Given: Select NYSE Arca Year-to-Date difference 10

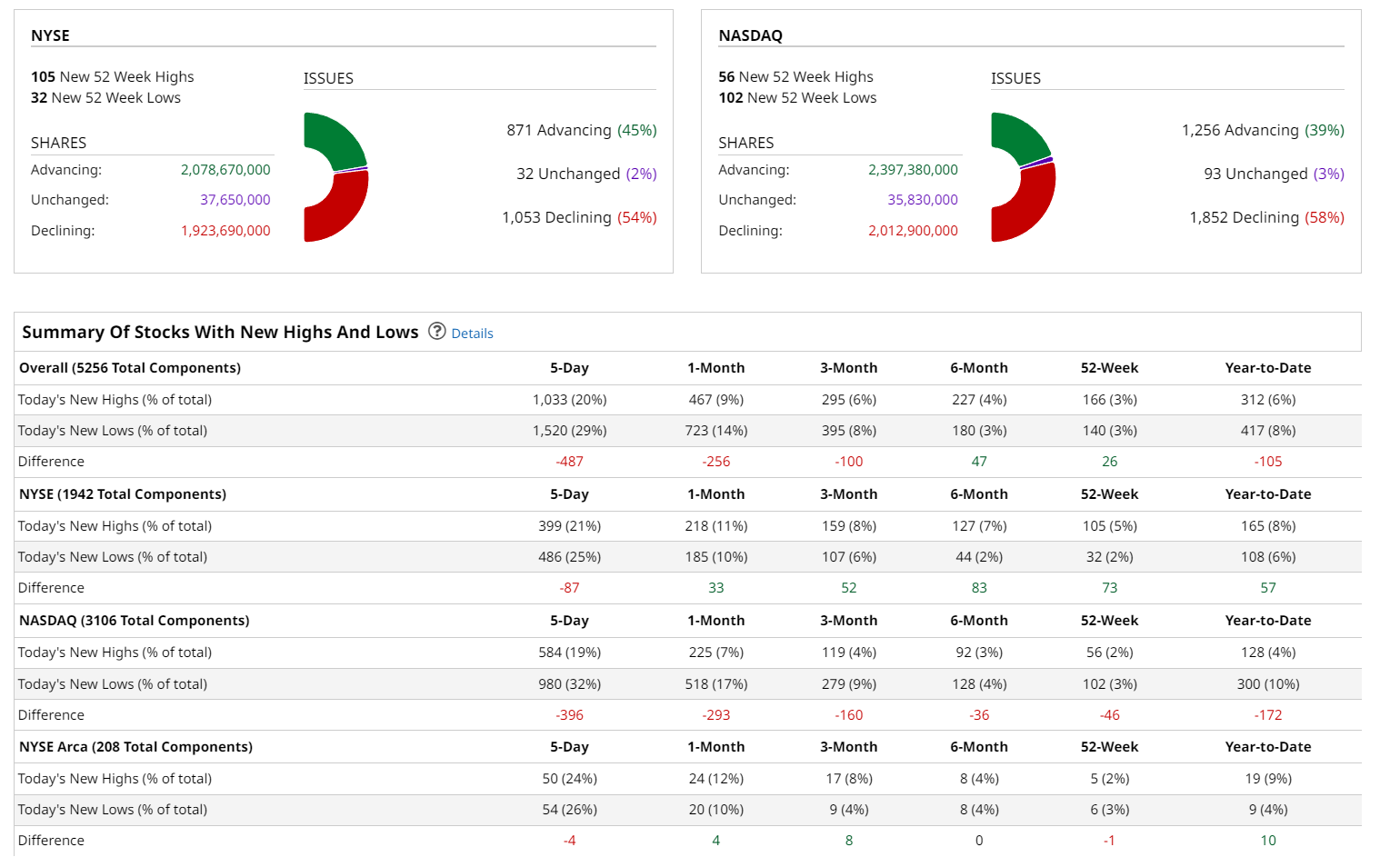Looking at the screenshot, I should point(1268,841).
